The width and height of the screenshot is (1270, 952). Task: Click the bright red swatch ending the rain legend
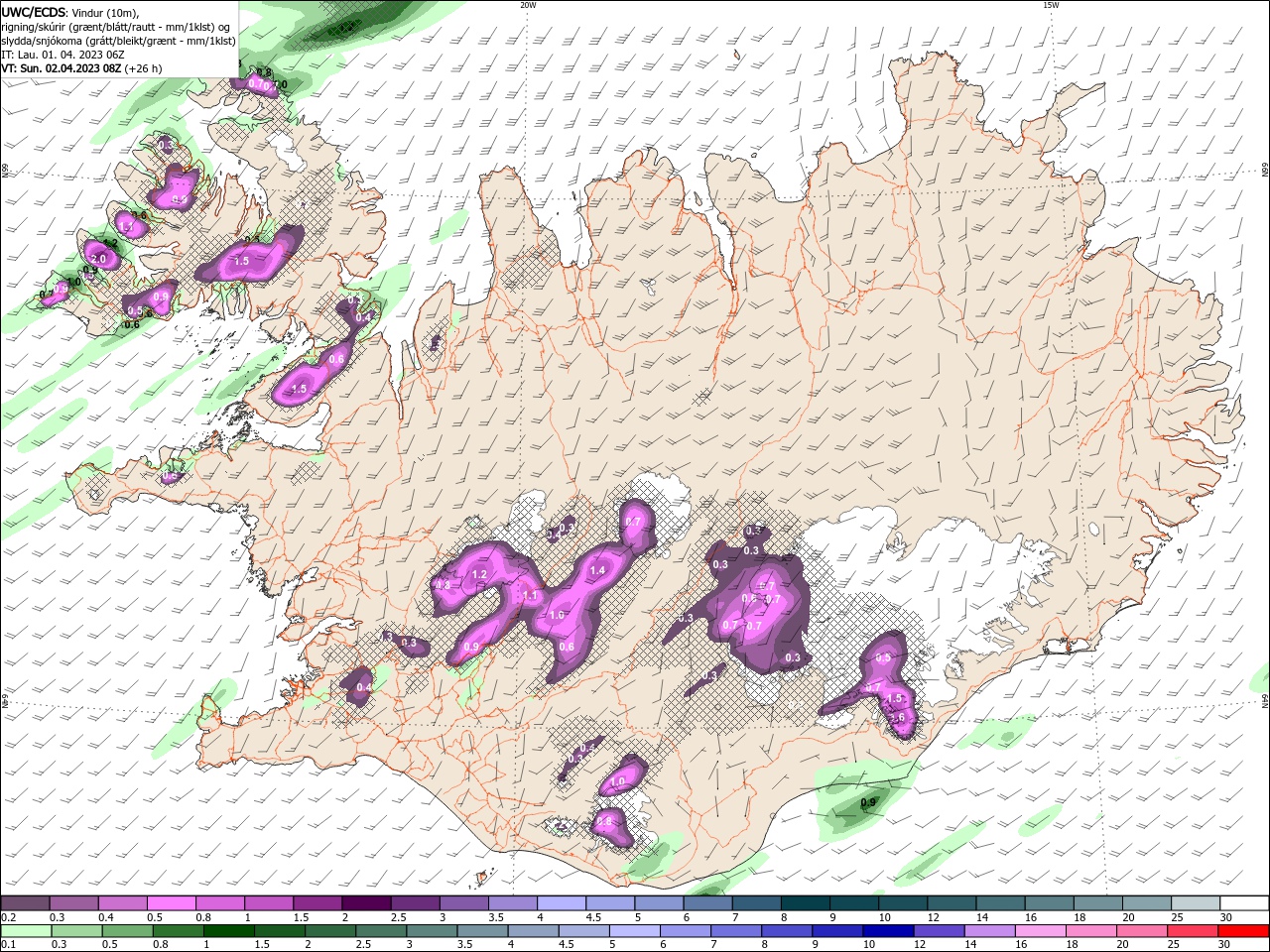(x=1244, y=931)
